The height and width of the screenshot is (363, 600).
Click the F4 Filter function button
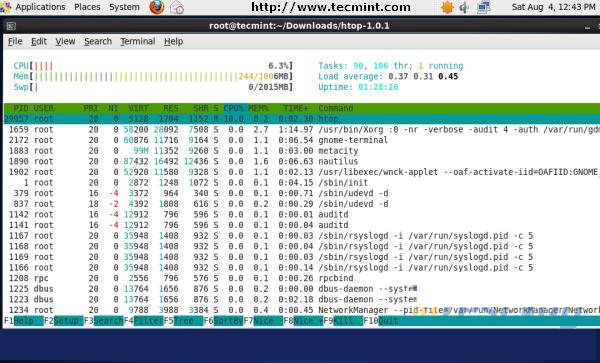(x=144, y=321)
